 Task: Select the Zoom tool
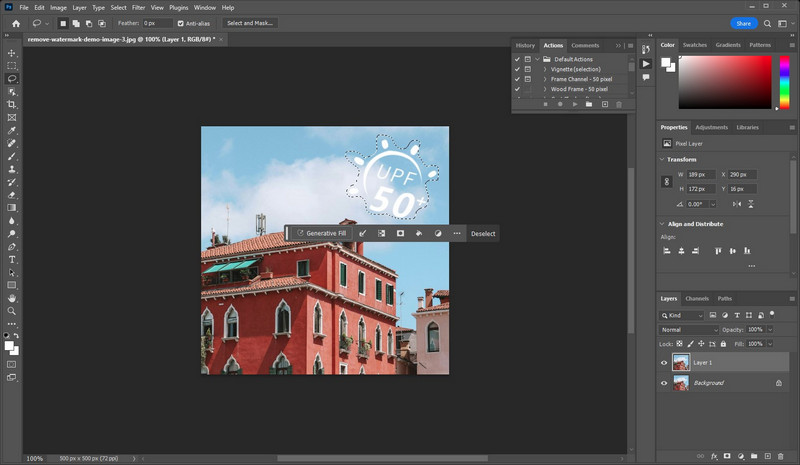tap(12, 311)
